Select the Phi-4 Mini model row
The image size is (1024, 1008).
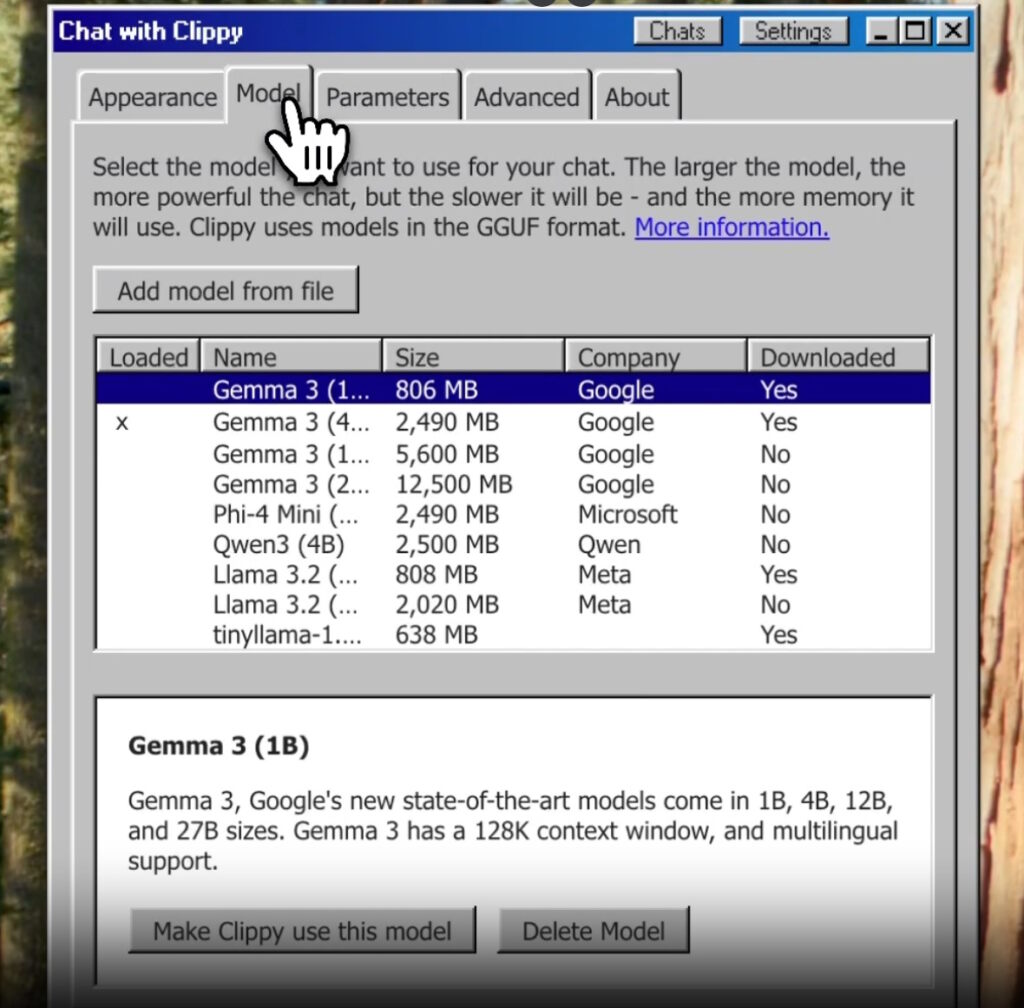(513, 514)
